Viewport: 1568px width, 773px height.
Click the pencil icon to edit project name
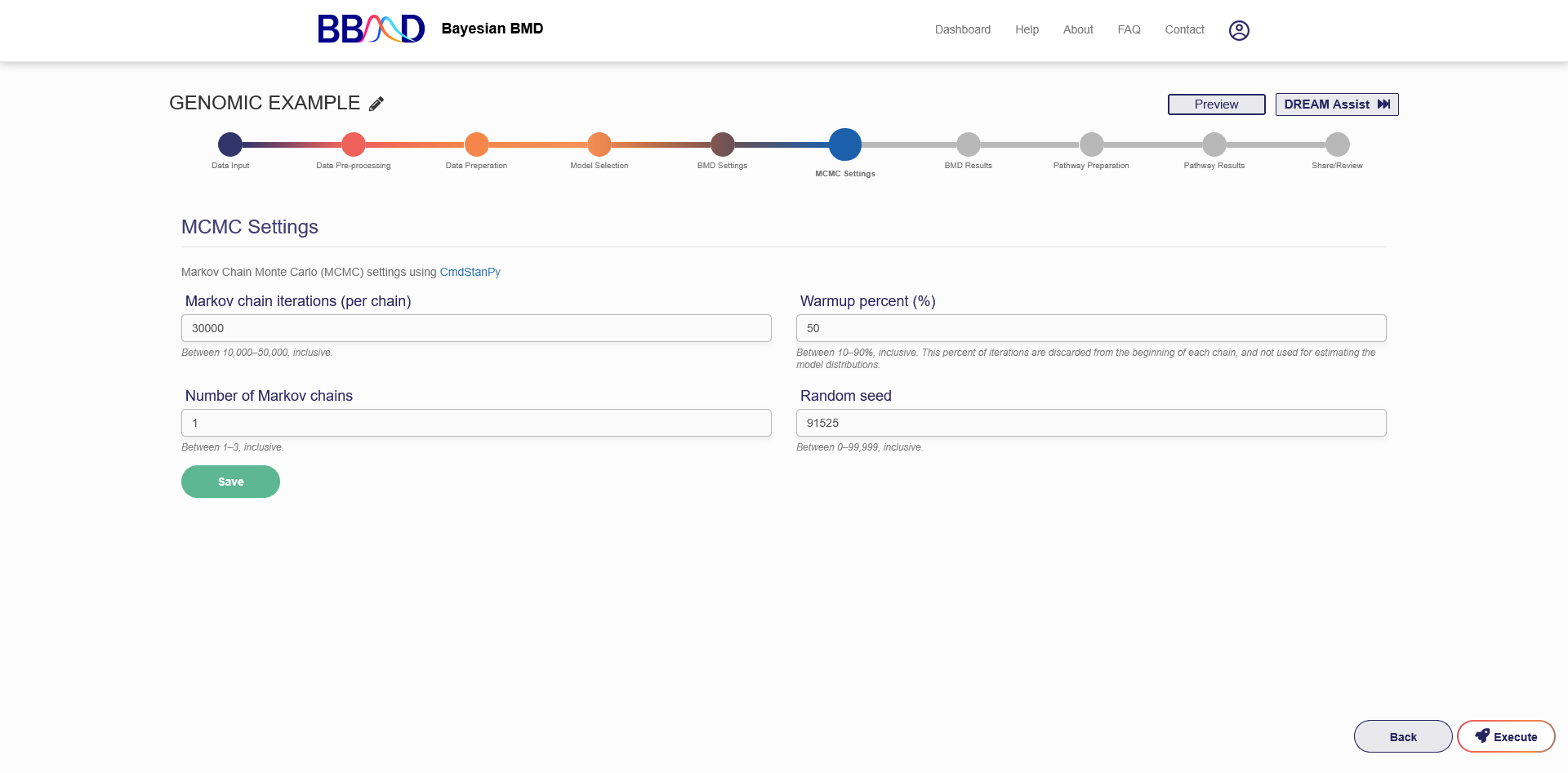point(376,104)
